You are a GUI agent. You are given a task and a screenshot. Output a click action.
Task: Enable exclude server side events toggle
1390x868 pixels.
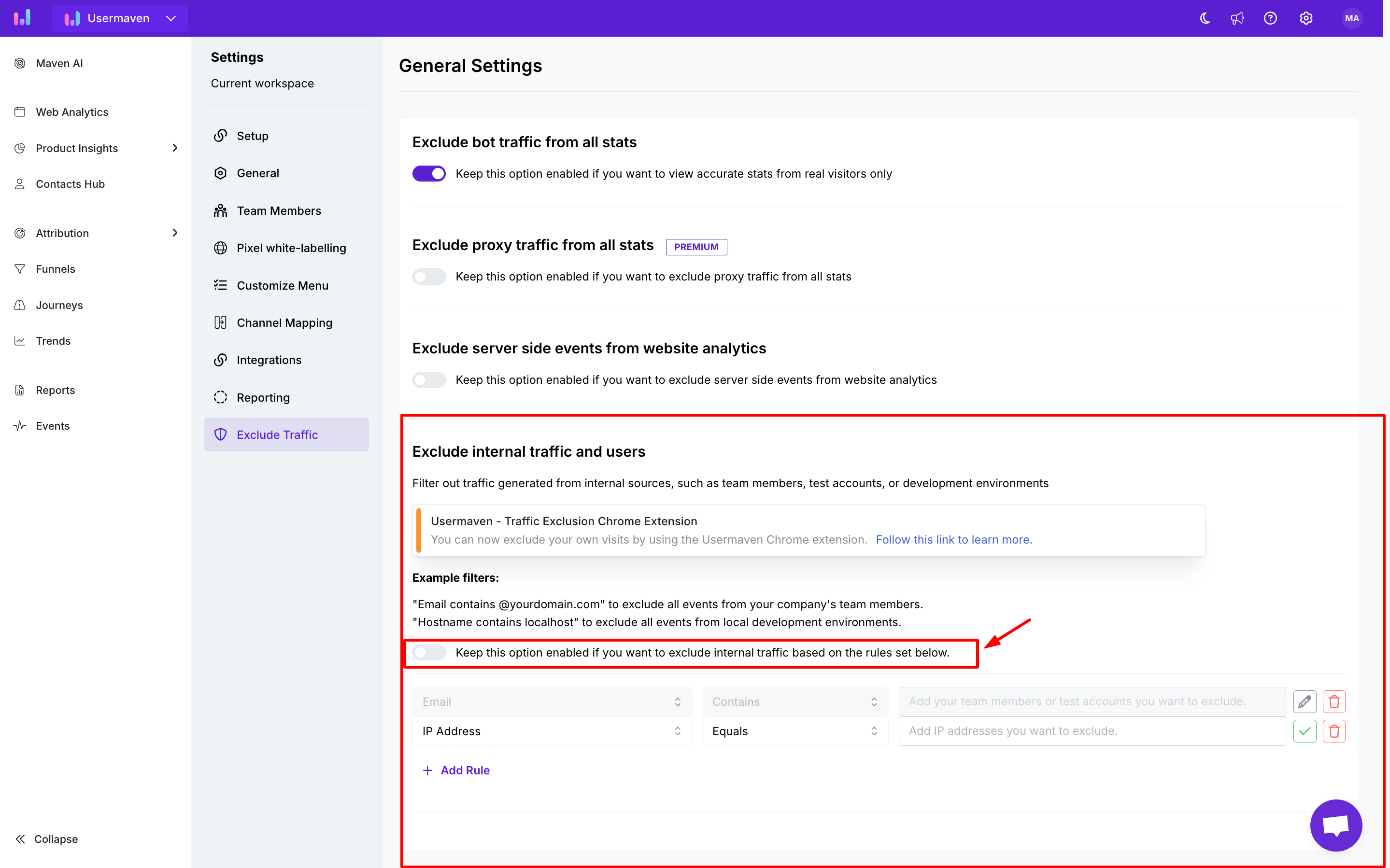point(429,379)
